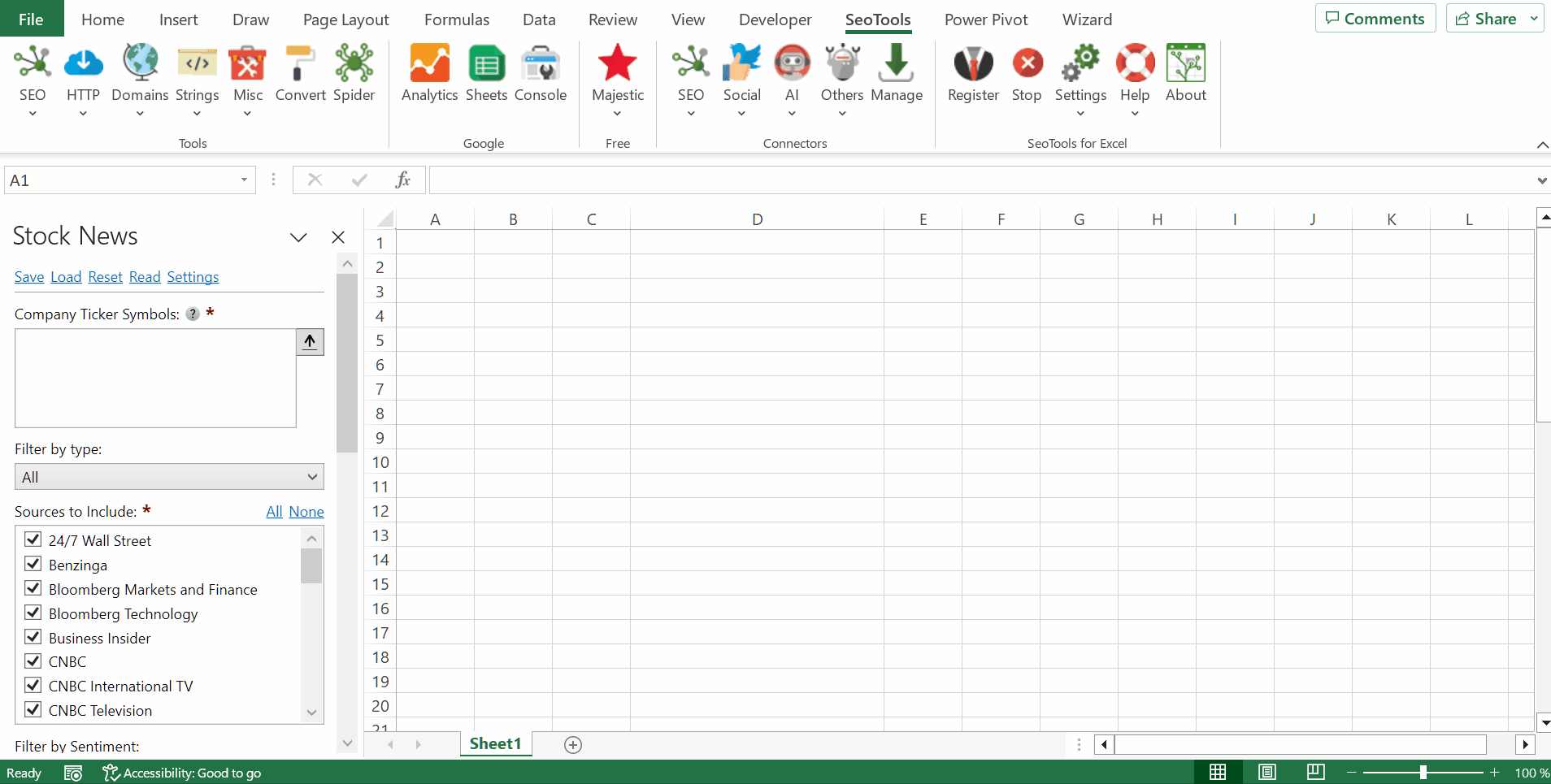Image resolution: width=1551 pixels, height=784 pixels.
Task: Uncheck the CNBC International TV source
Action: (x=33, y=685)
